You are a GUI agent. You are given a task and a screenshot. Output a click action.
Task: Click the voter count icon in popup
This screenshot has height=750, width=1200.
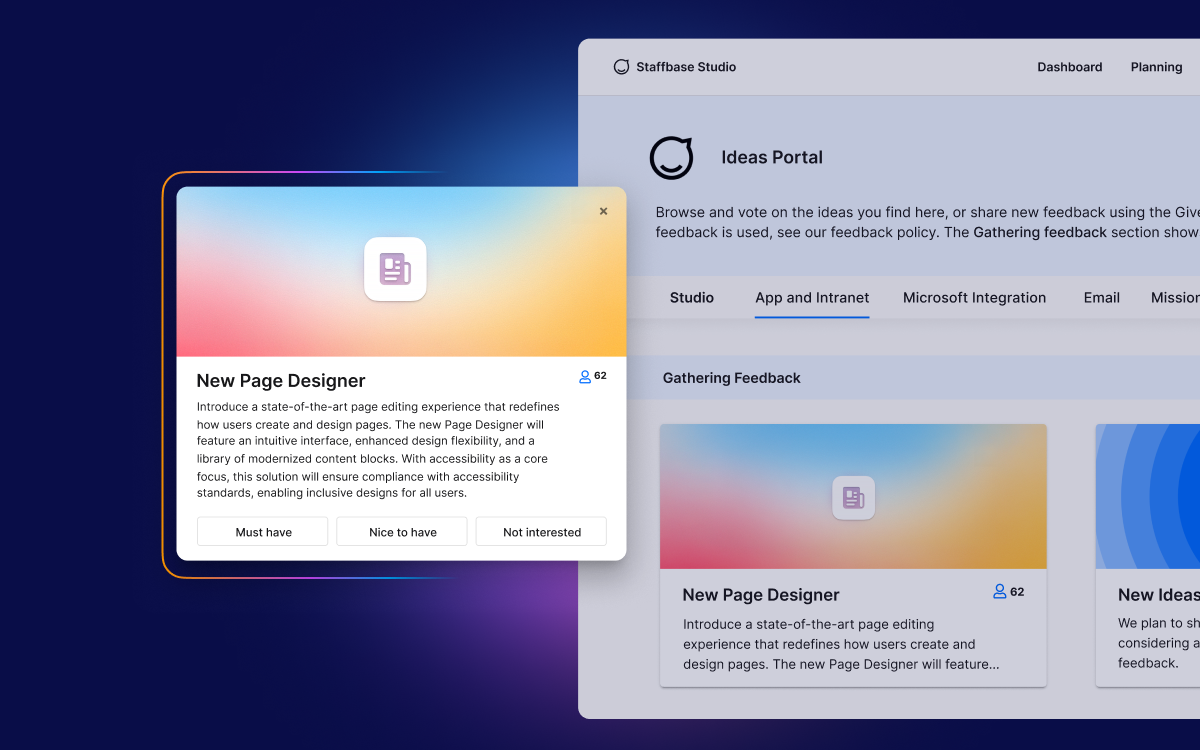point(585,377)
